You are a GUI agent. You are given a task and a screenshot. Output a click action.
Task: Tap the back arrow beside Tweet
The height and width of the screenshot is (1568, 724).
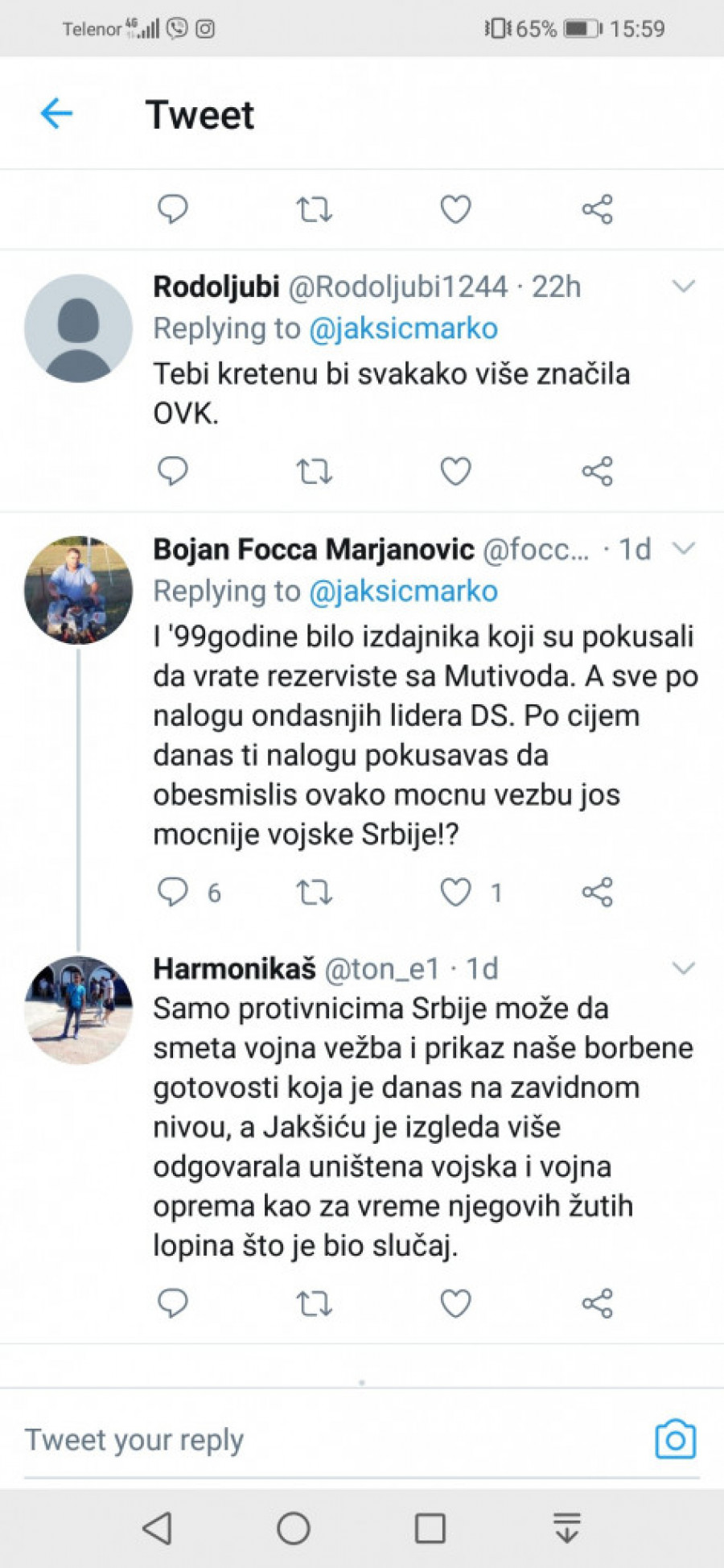click(56, 113)
